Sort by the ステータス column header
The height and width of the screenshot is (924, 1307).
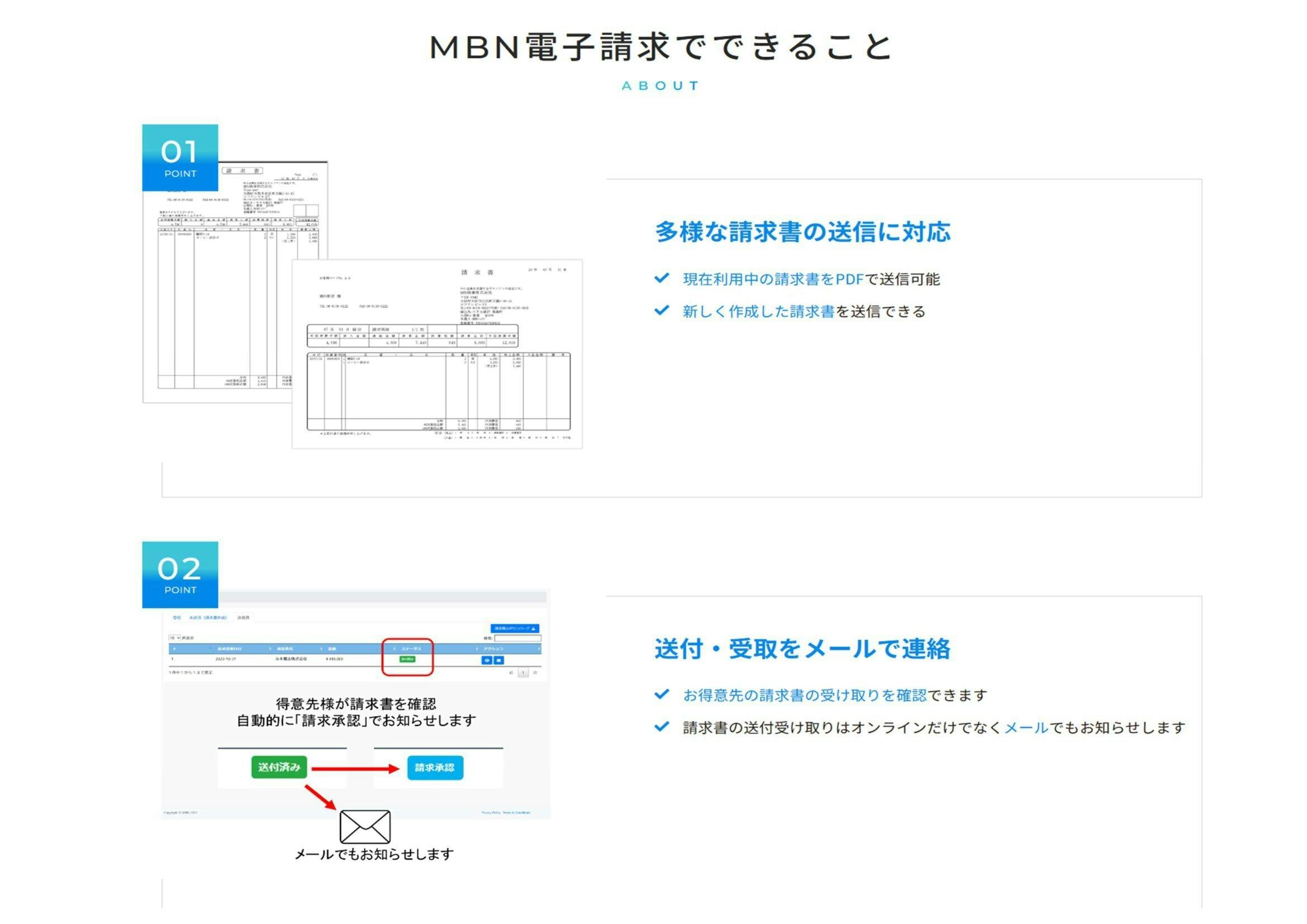coord(412,649)
